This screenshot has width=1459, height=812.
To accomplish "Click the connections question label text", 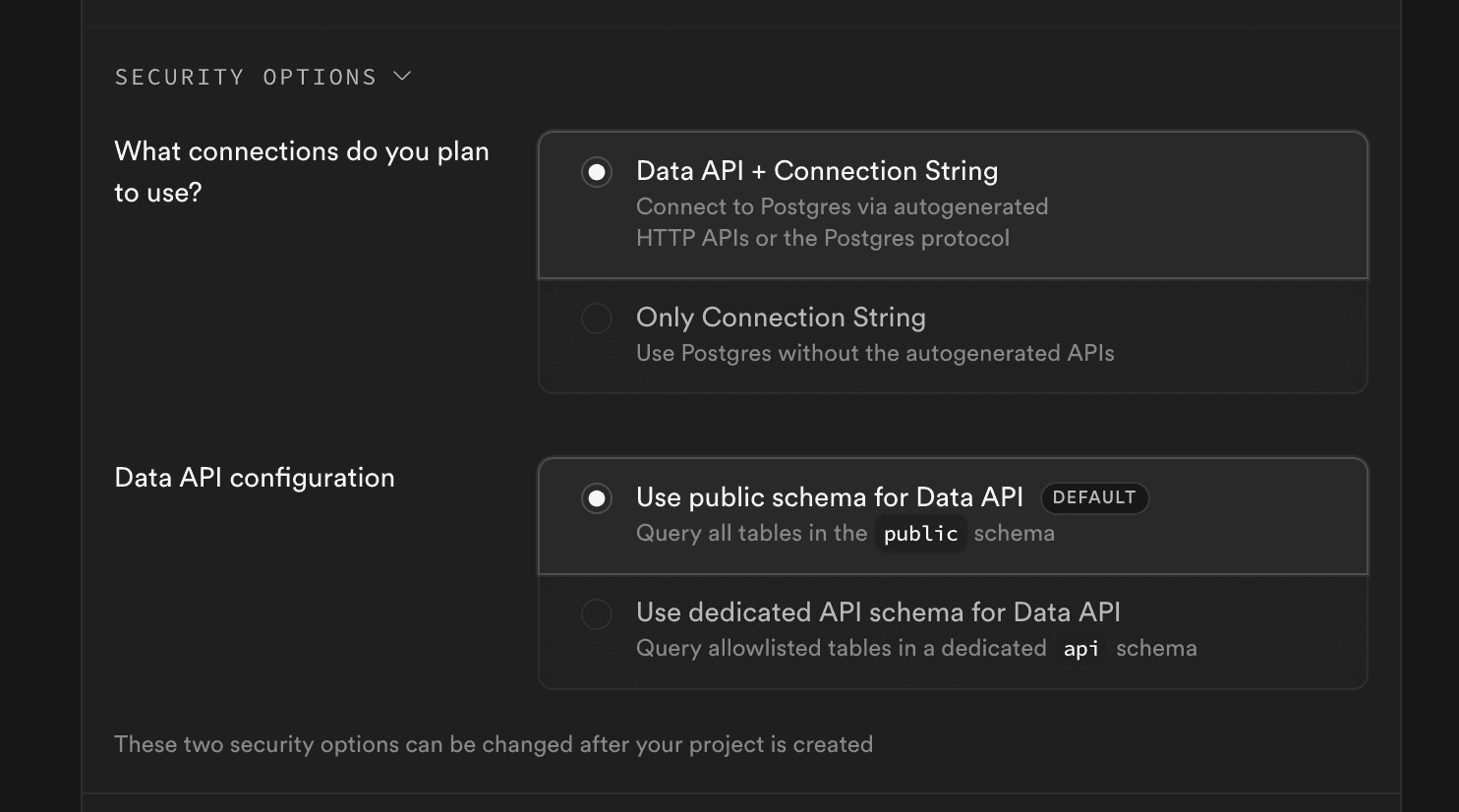I will (301, 172).
